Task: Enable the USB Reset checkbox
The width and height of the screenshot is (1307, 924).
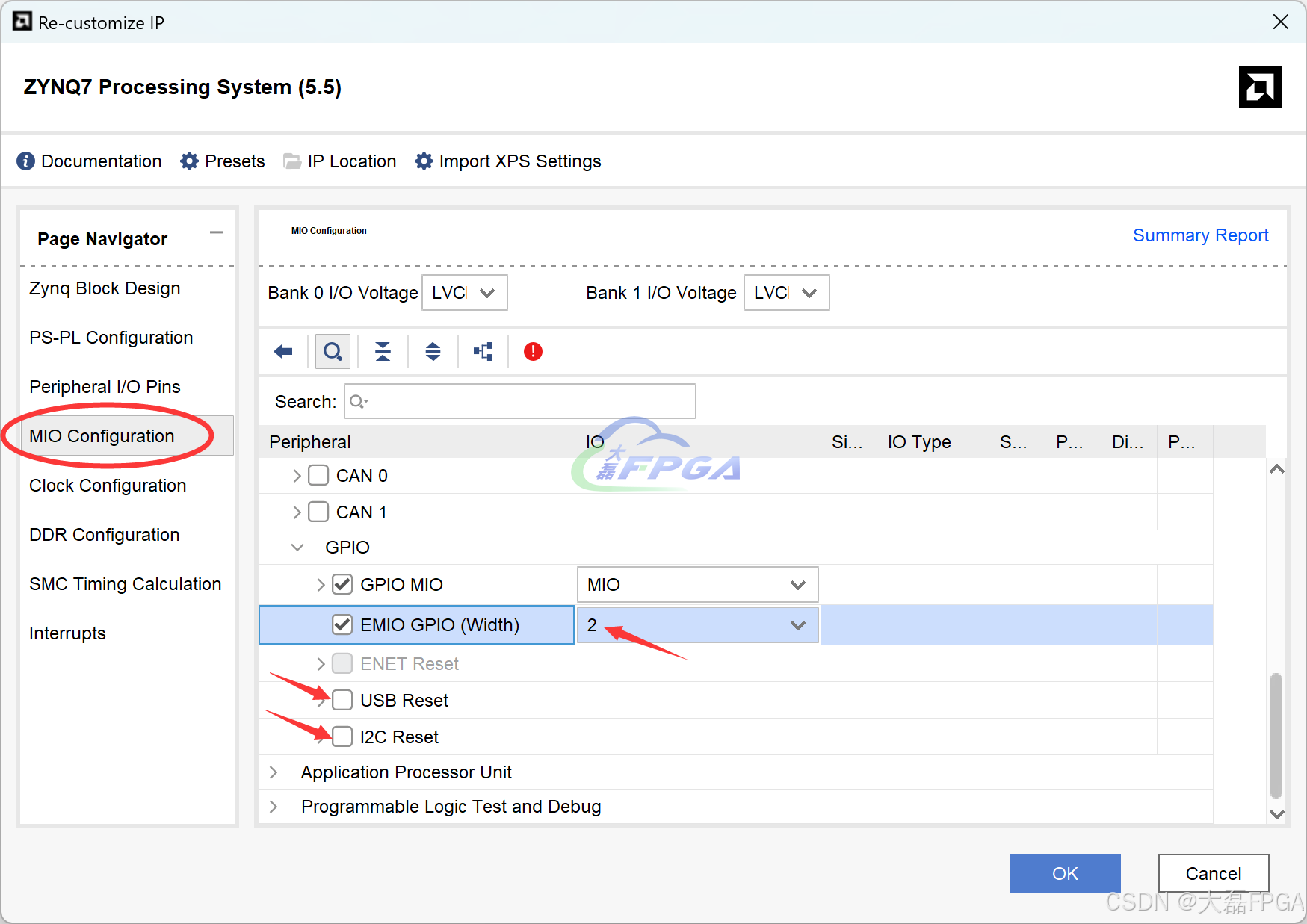Action: click(x=342, y=700)
